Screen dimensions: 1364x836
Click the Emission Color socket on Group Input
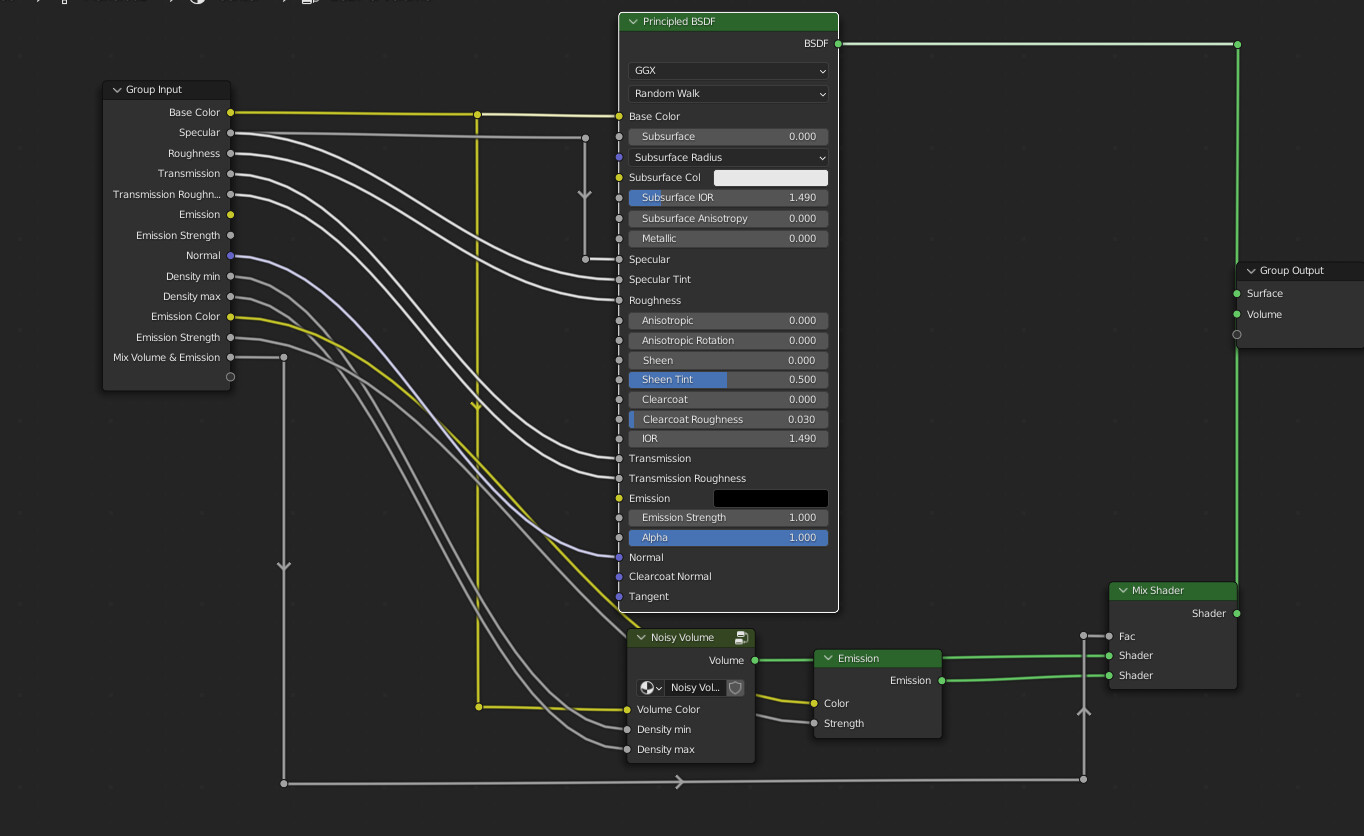click(231, 317)
